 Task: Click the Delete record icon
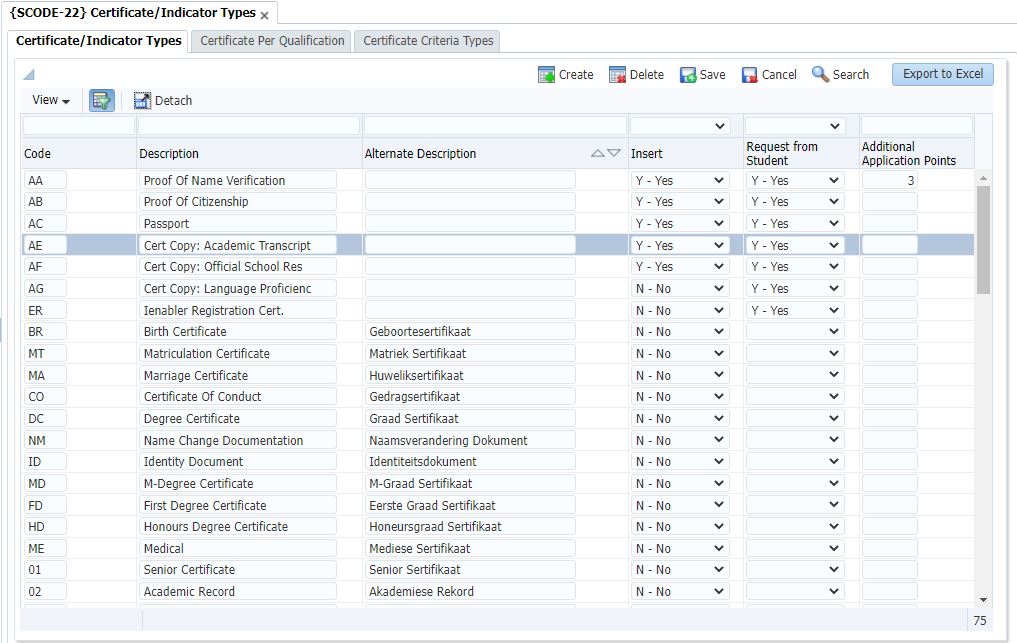617,75
